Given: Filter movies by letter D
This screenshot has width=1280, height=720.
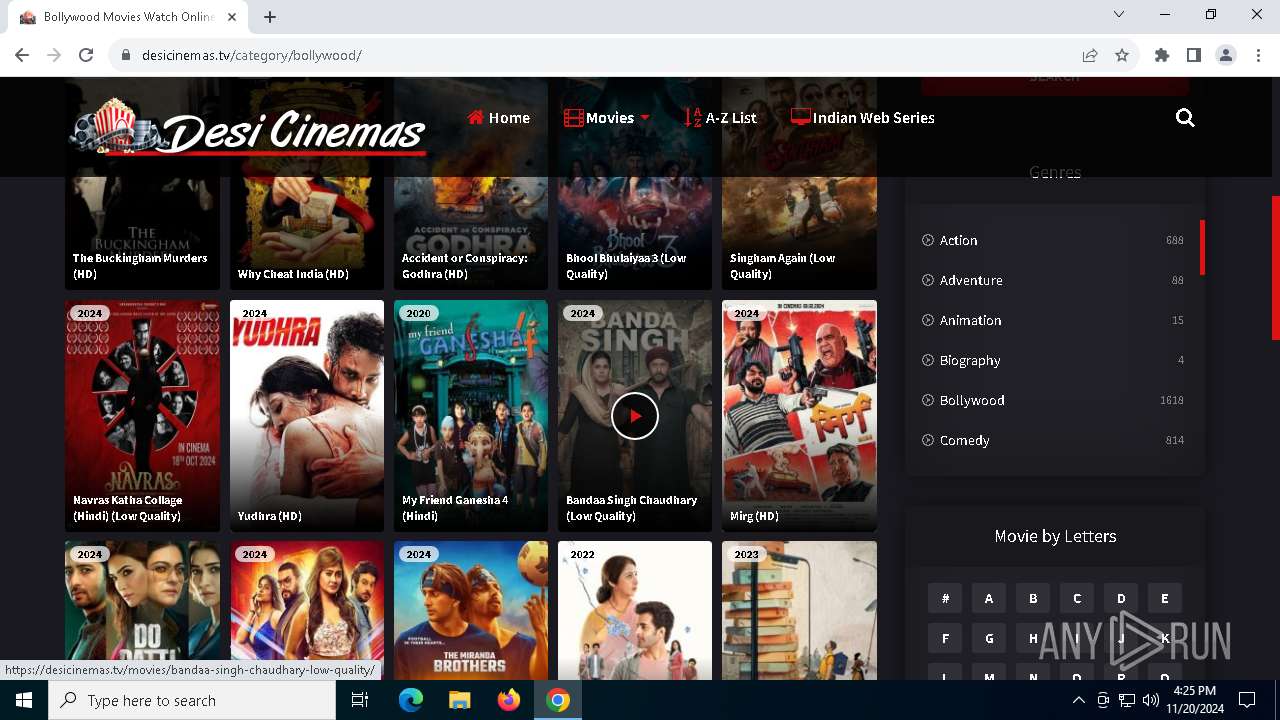Looking at the screenshot, I should (x=1121, y=598).
